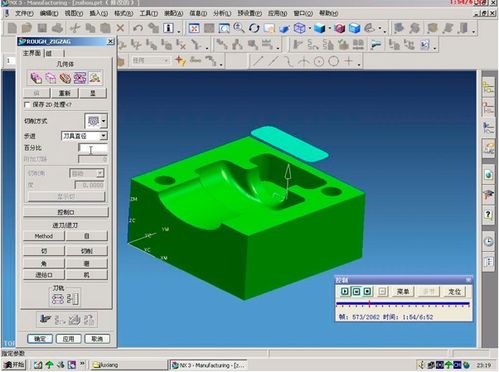Toggle the 保存 2D 处理 checkbox

point(27,105)
